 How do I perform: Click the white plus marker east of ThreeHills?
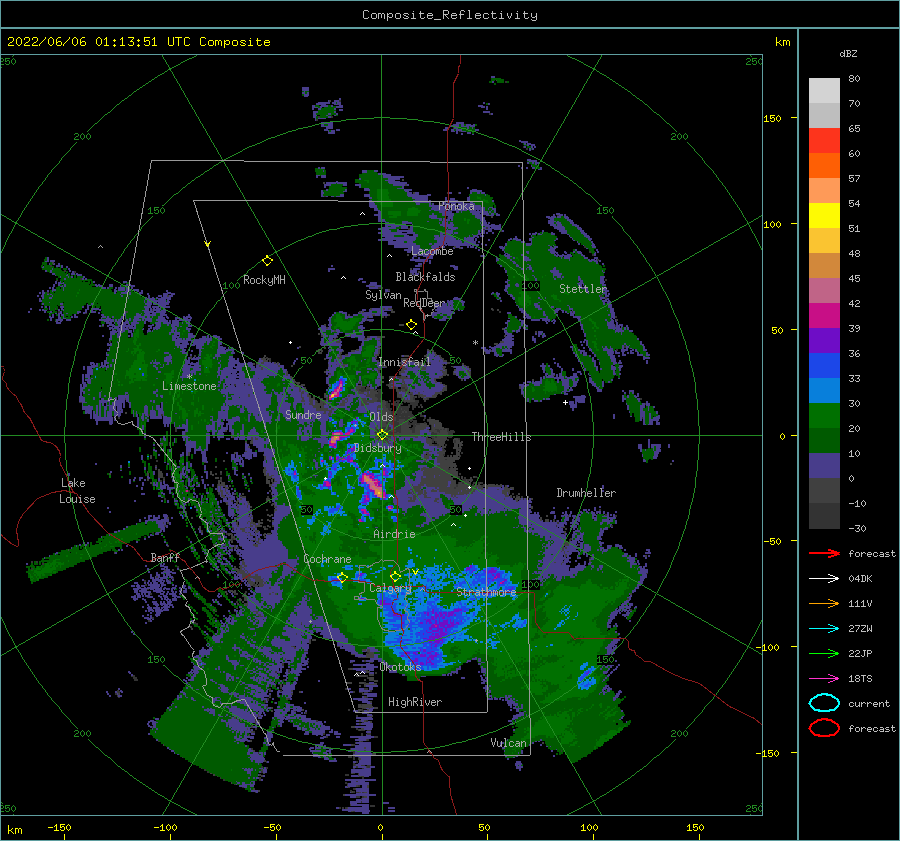[565, 402]
